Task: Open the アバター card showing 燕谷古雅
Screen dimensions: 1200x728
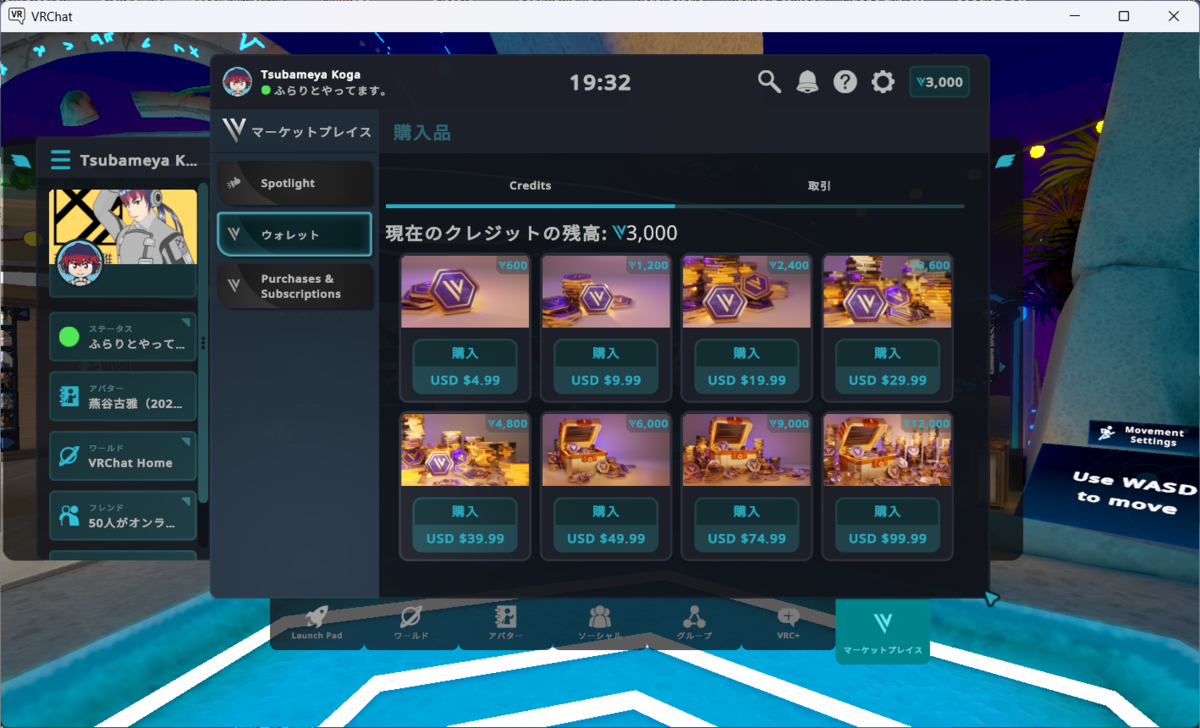Action: (123, 396)
